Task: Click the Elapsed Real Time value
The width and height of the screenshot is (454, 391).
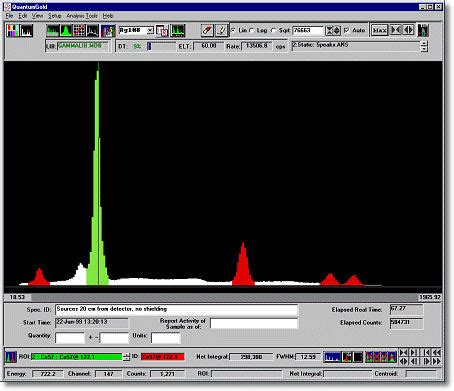Action: click(x=406, y=309)
